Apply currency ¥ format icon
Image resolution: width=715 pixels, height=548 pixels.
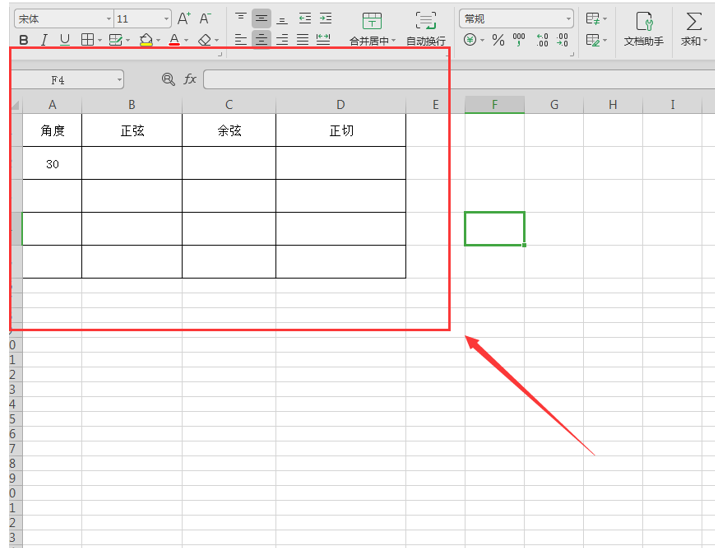470,40
